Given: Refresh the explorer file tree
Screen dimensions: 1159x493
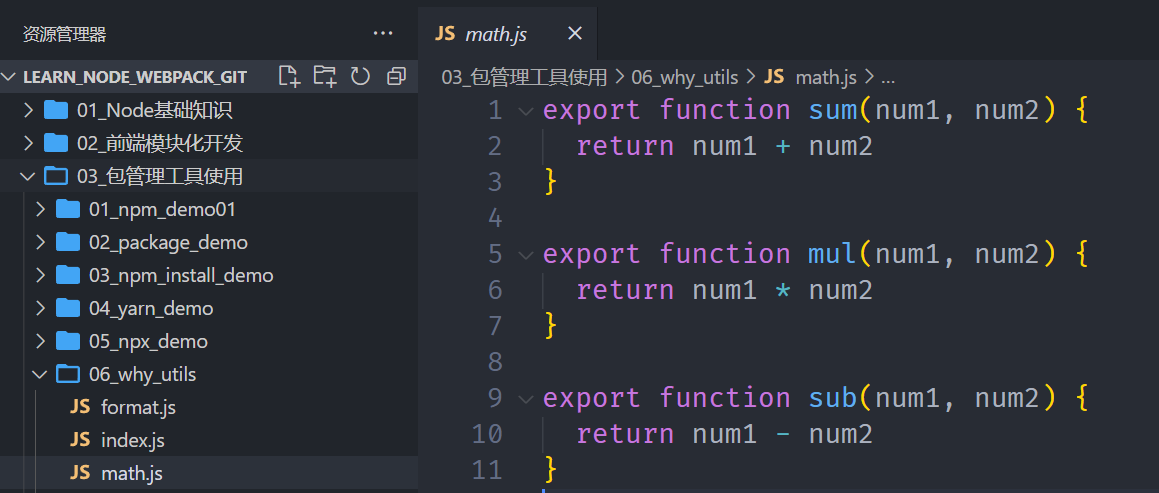Looking at the screenshot, I should [x=361, y=76].
